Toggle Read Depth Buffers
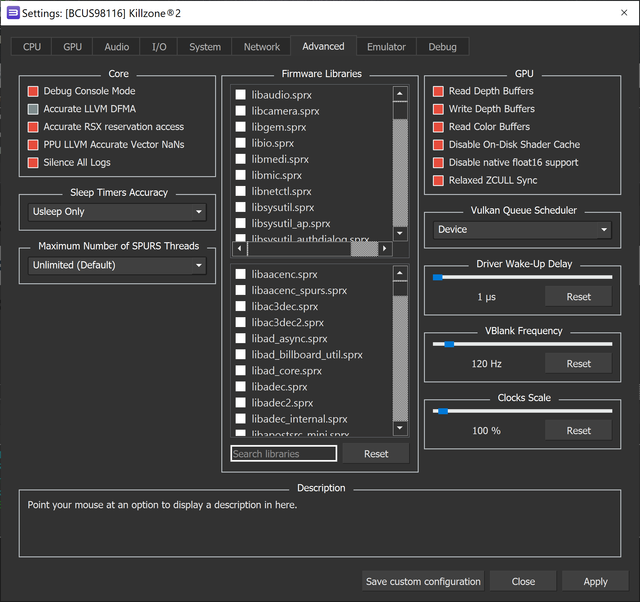This screenshot has height=602, width=640. click(x=438, y=91)
